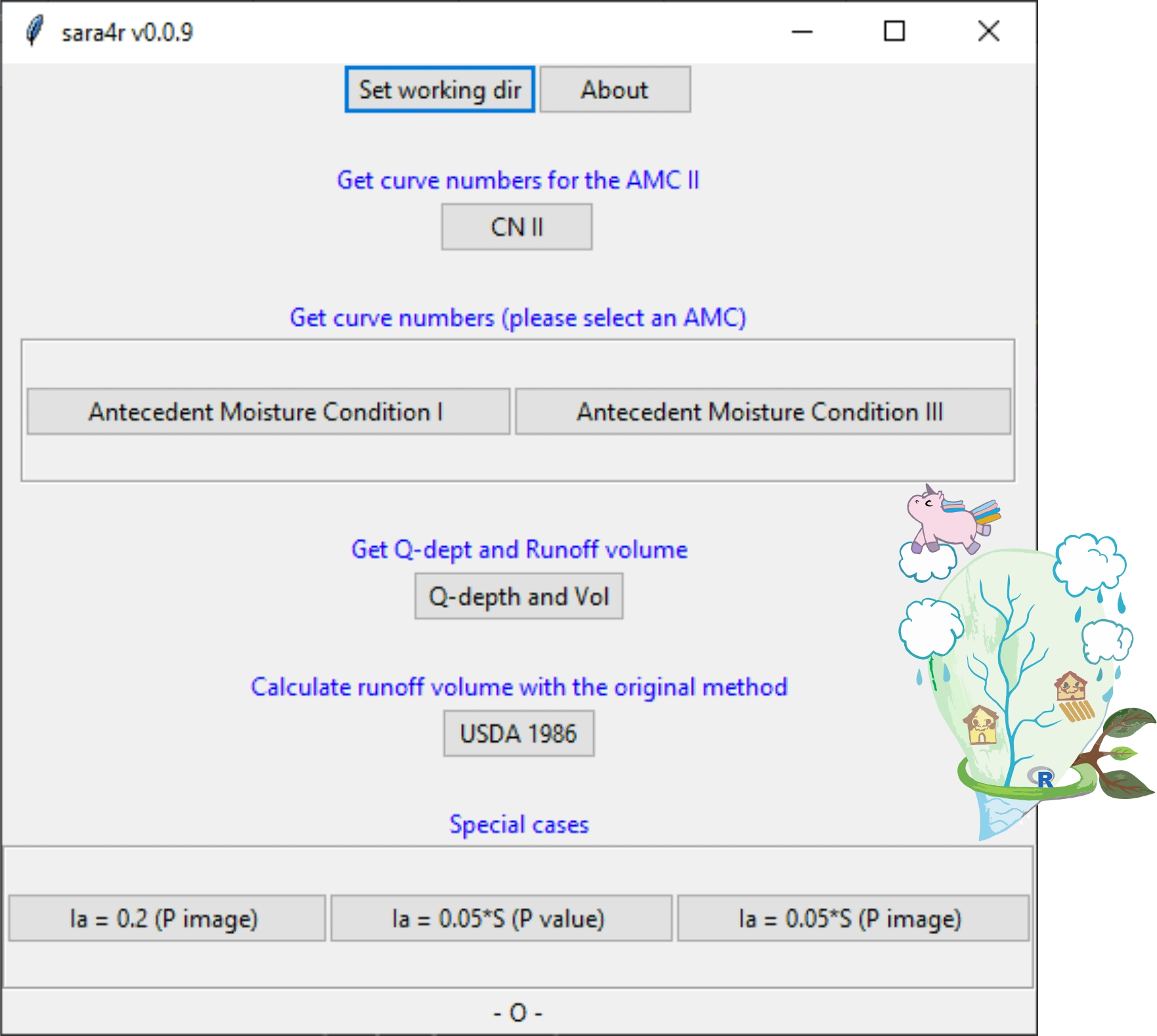Click the Special cases heading label
1157x1036 pixels.
(x=519, y=825)
